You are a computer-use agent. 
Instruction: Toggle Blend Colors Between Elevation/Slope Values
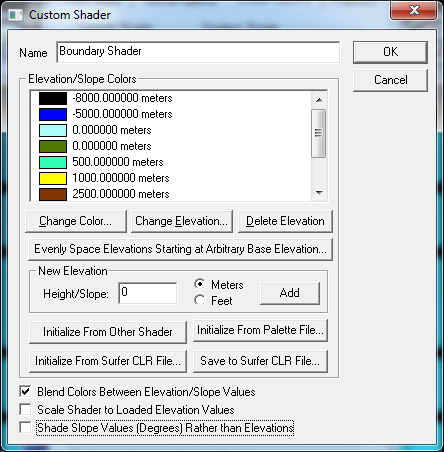pyautogui.click(x=25, y=392)
